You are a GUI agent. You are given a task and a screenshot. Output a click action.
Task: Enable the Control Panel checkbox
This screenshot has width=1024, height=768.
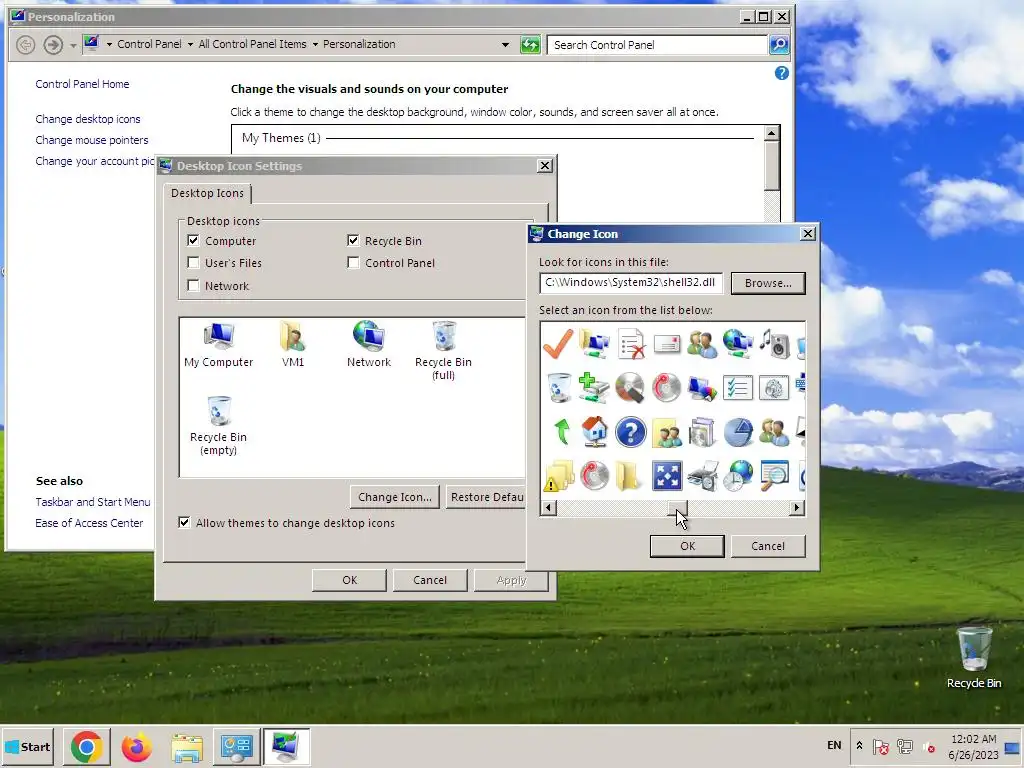353,263
